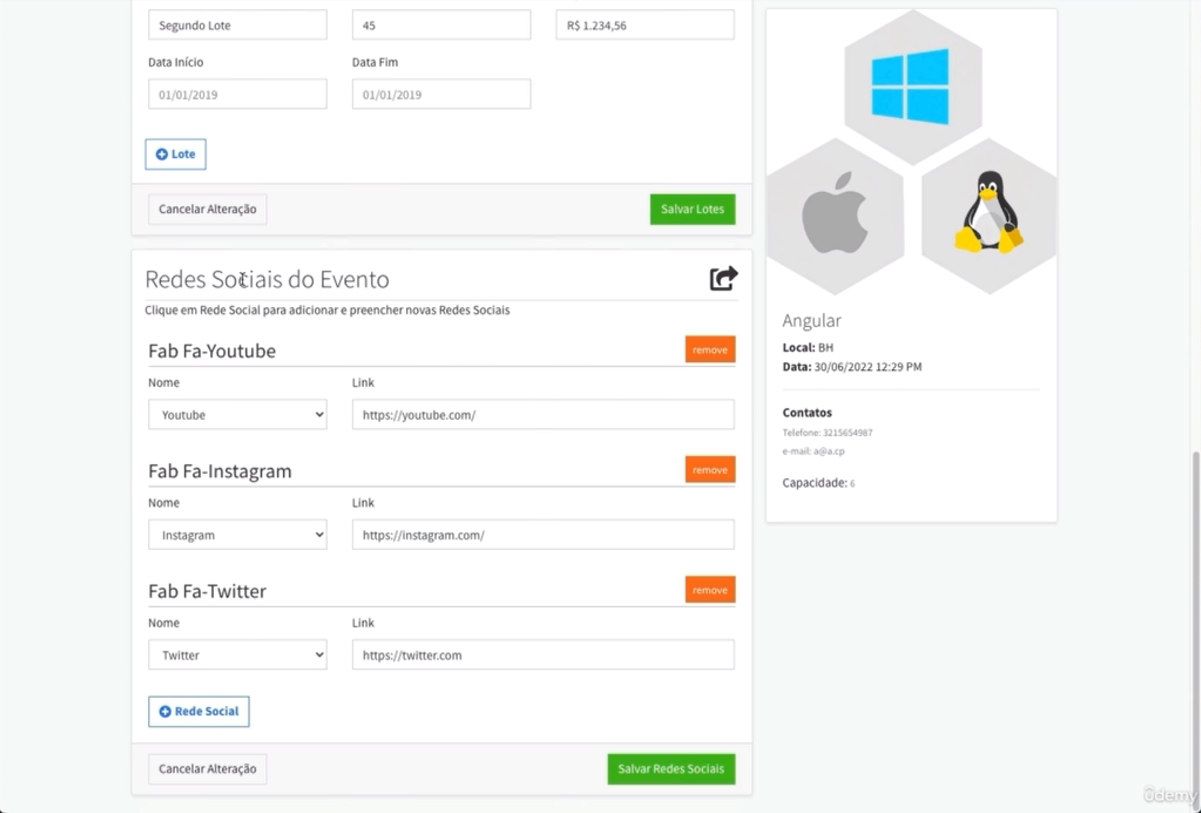Screen dimensions: 1201x813
Task: Cancel changes in the Lotes section
Action: [x=207, y=209]
